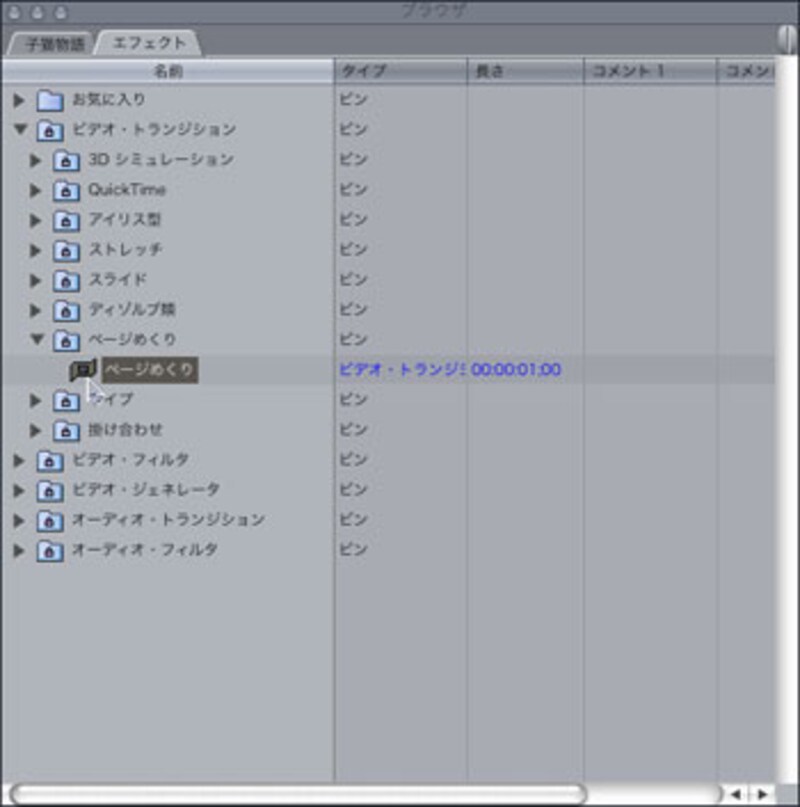Image resolution: width=800 pixels, height=807 pixels.
Task: Click the ビデオ・フィルタ bin icon
Action: (x=50, y=461)
